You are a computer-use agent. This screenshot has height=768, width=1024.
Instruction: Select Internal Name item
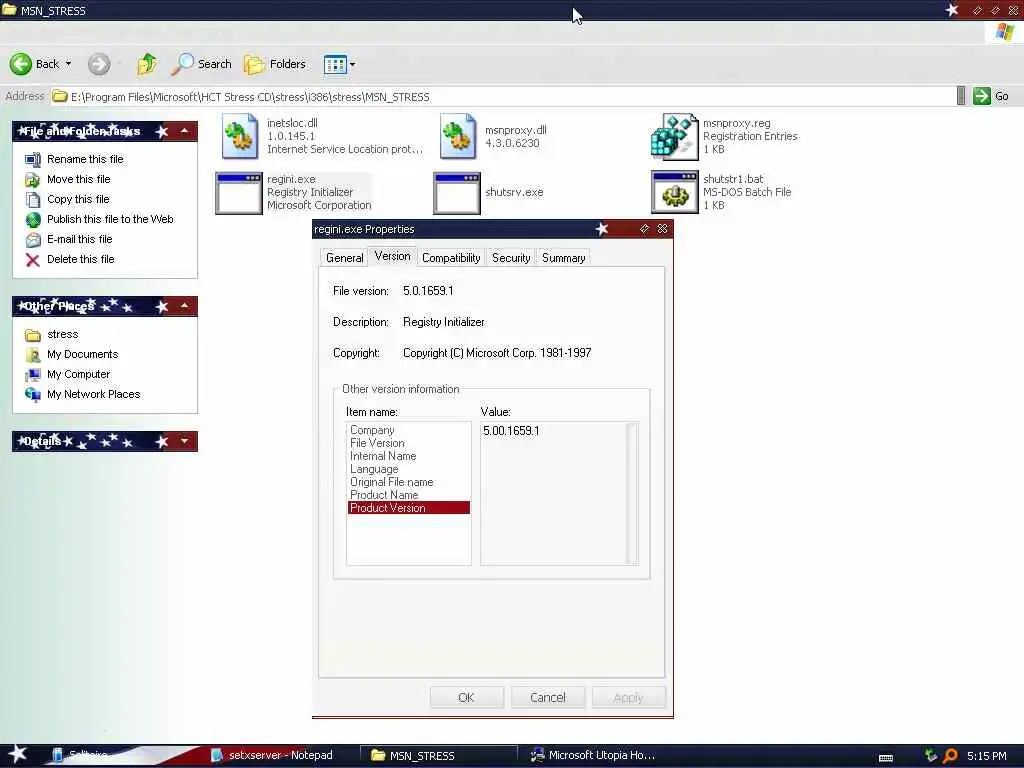(x=383, y=456)
